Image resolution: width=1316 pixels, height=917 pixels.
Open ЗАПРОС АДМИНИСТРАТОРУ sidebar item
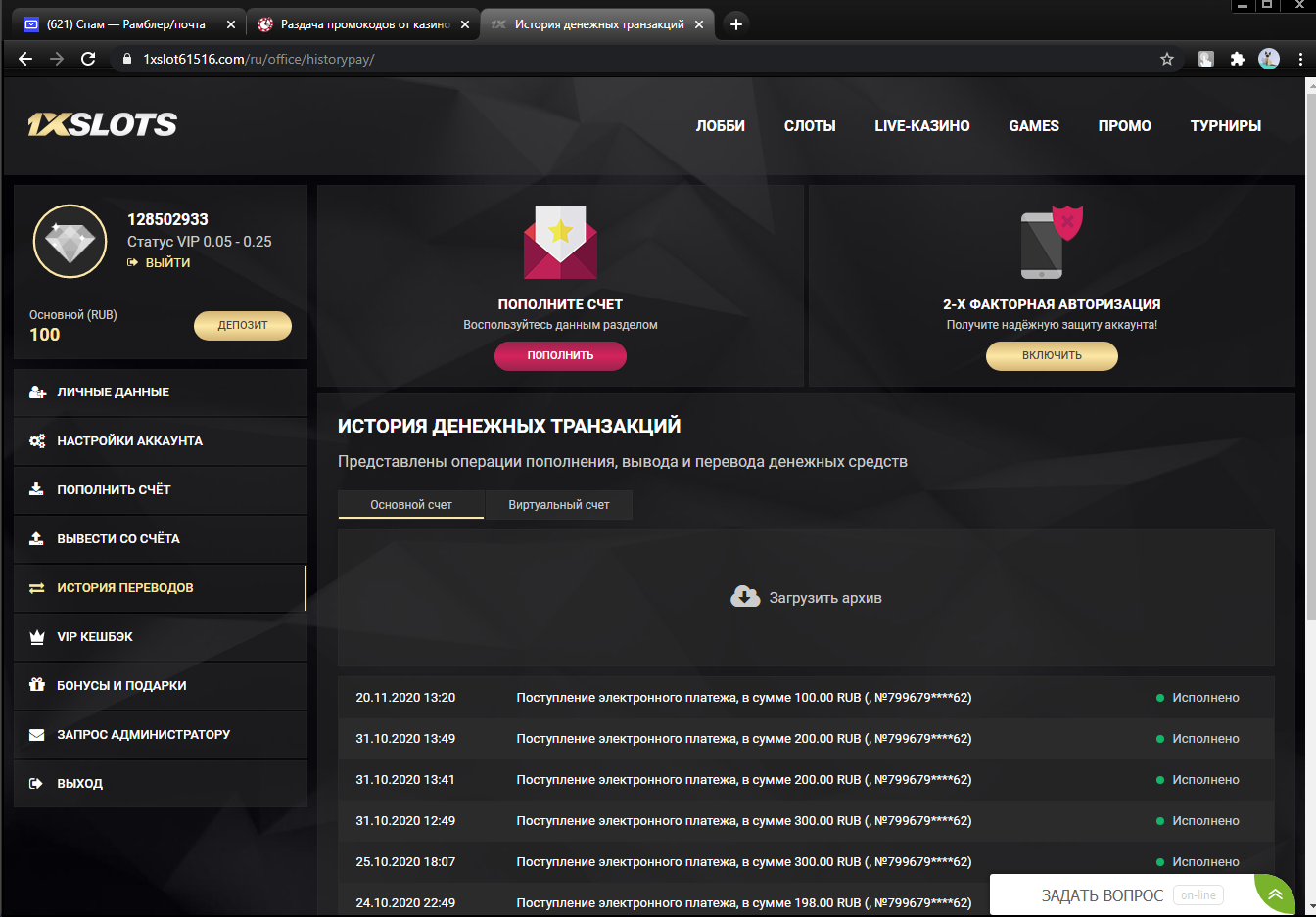pyautogui.click(x=161, y=735)
